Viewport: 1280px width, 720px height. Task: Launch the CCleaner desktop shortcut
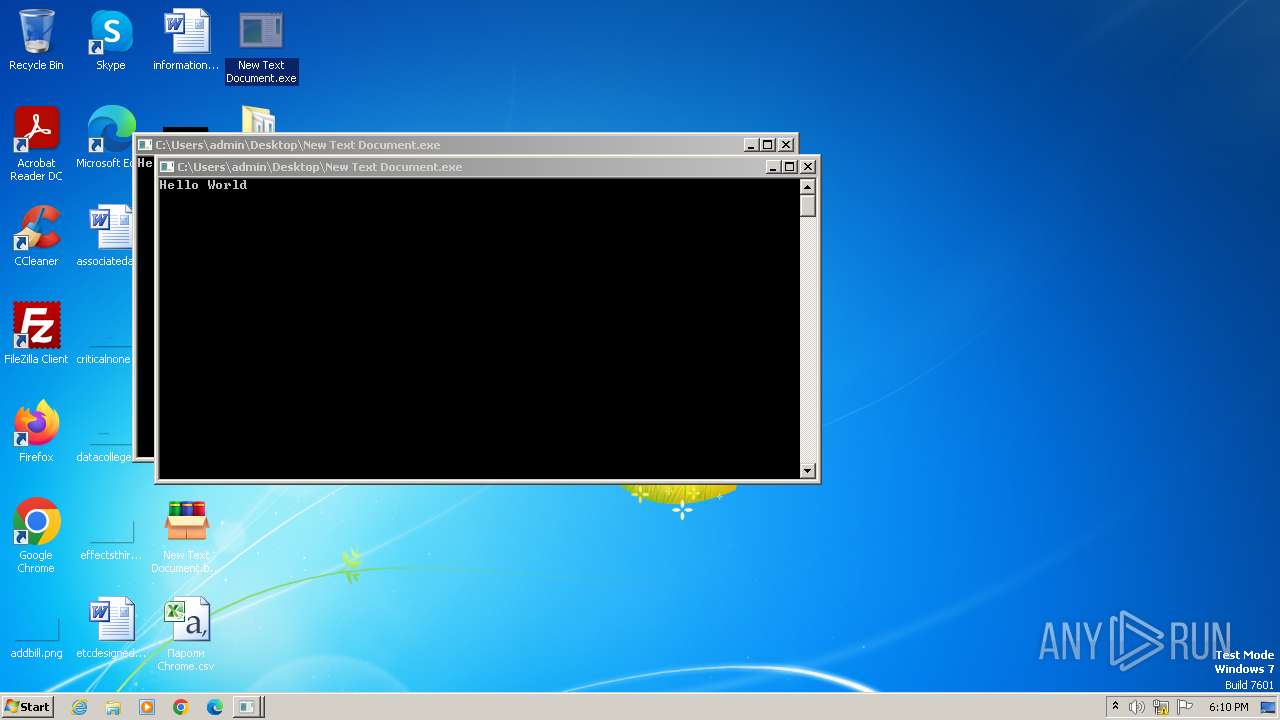[x=36, y=236]
